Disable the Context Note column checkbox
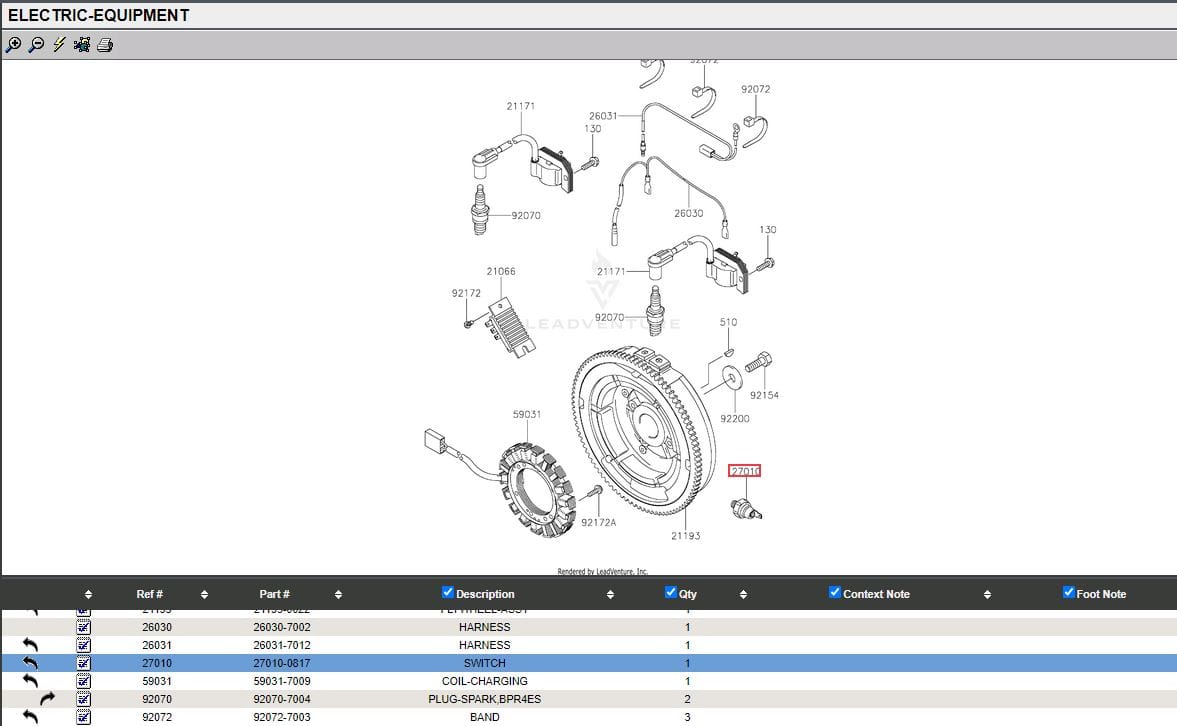 (835, 592)
